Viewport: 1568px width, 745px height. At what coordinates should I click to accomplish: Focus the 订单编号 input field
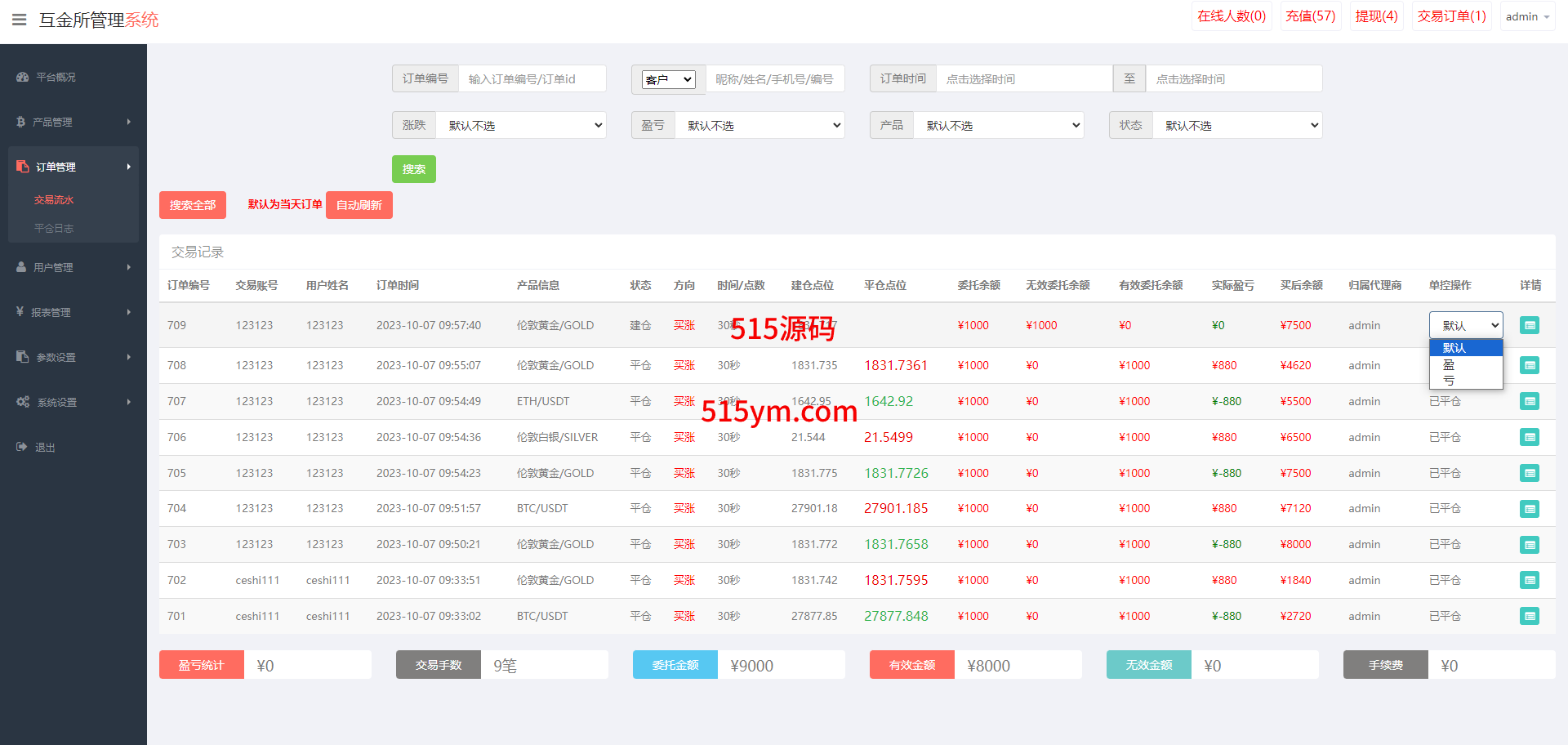532,79
